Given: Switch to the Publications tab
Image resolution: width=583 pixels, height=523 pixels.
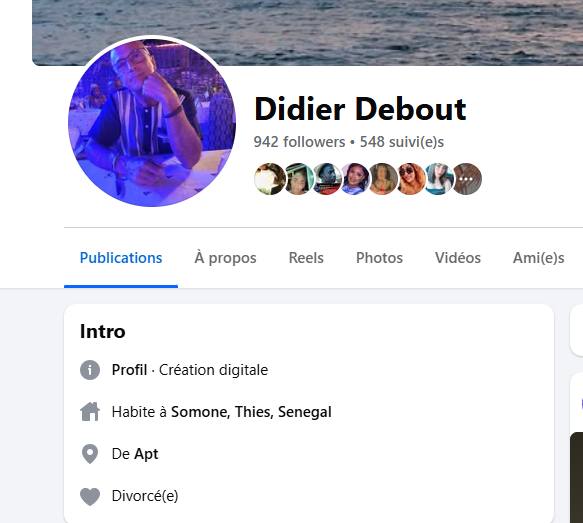Looking at the screenshot, I should tap(121, 258).
